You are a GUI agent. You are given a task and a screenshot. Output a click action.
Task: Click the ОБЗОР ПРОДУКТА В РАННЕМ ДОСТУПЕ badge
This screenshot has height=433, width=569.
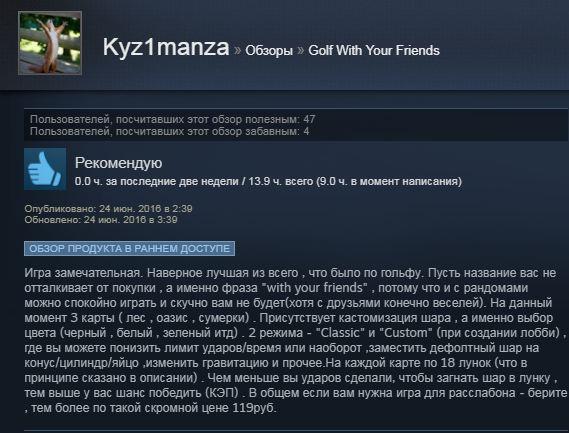130,249
